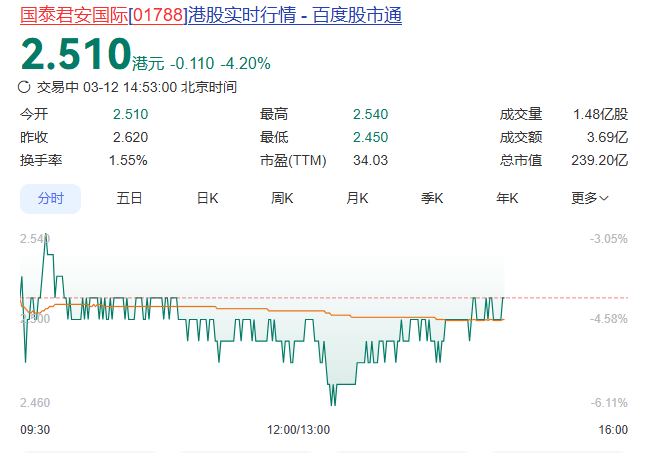Click the morning peak of the price line
The height and width of the screenshot is (453, 657).
[x=45, y=235]
